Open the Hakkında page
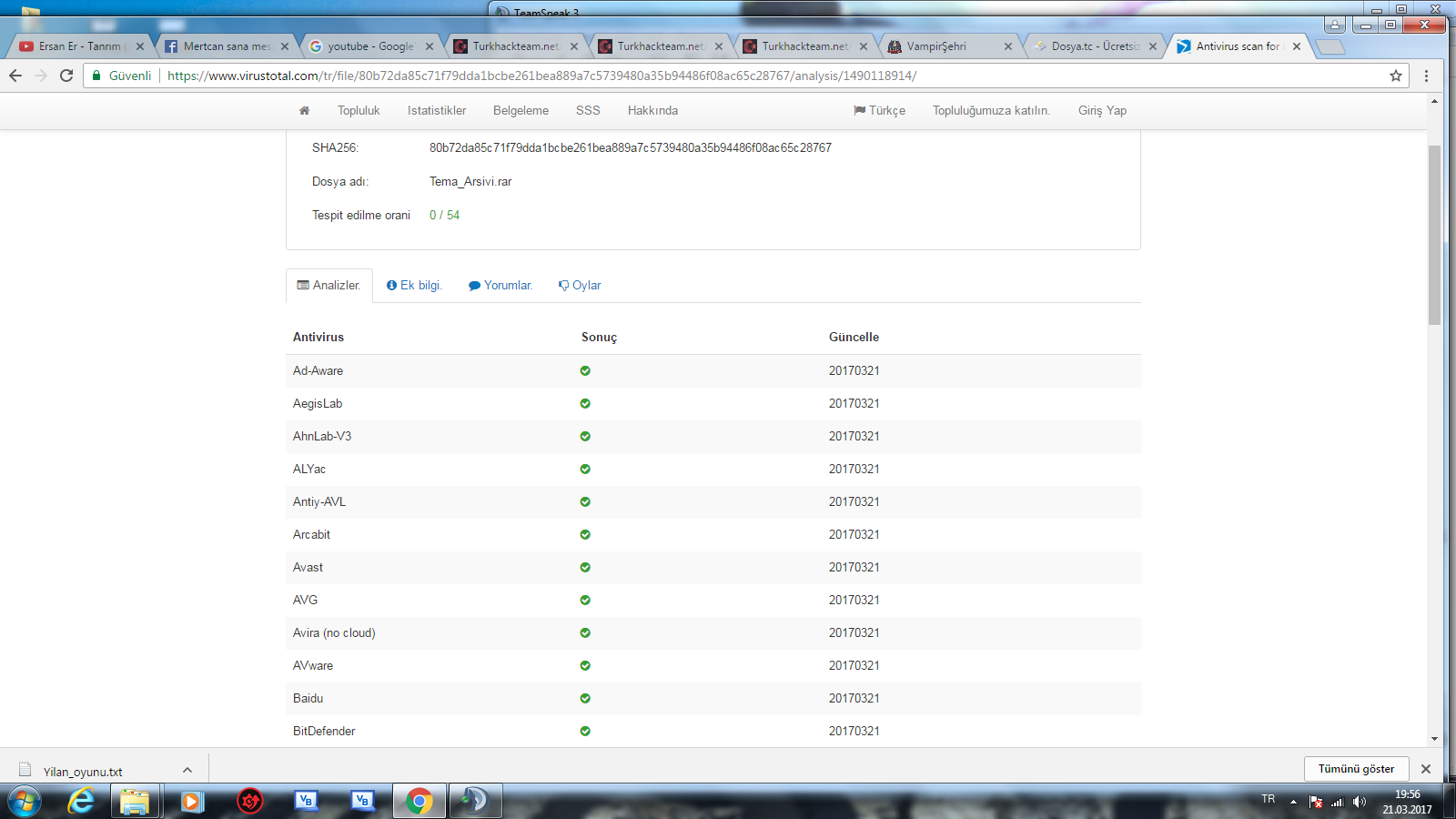 point(652,110)
